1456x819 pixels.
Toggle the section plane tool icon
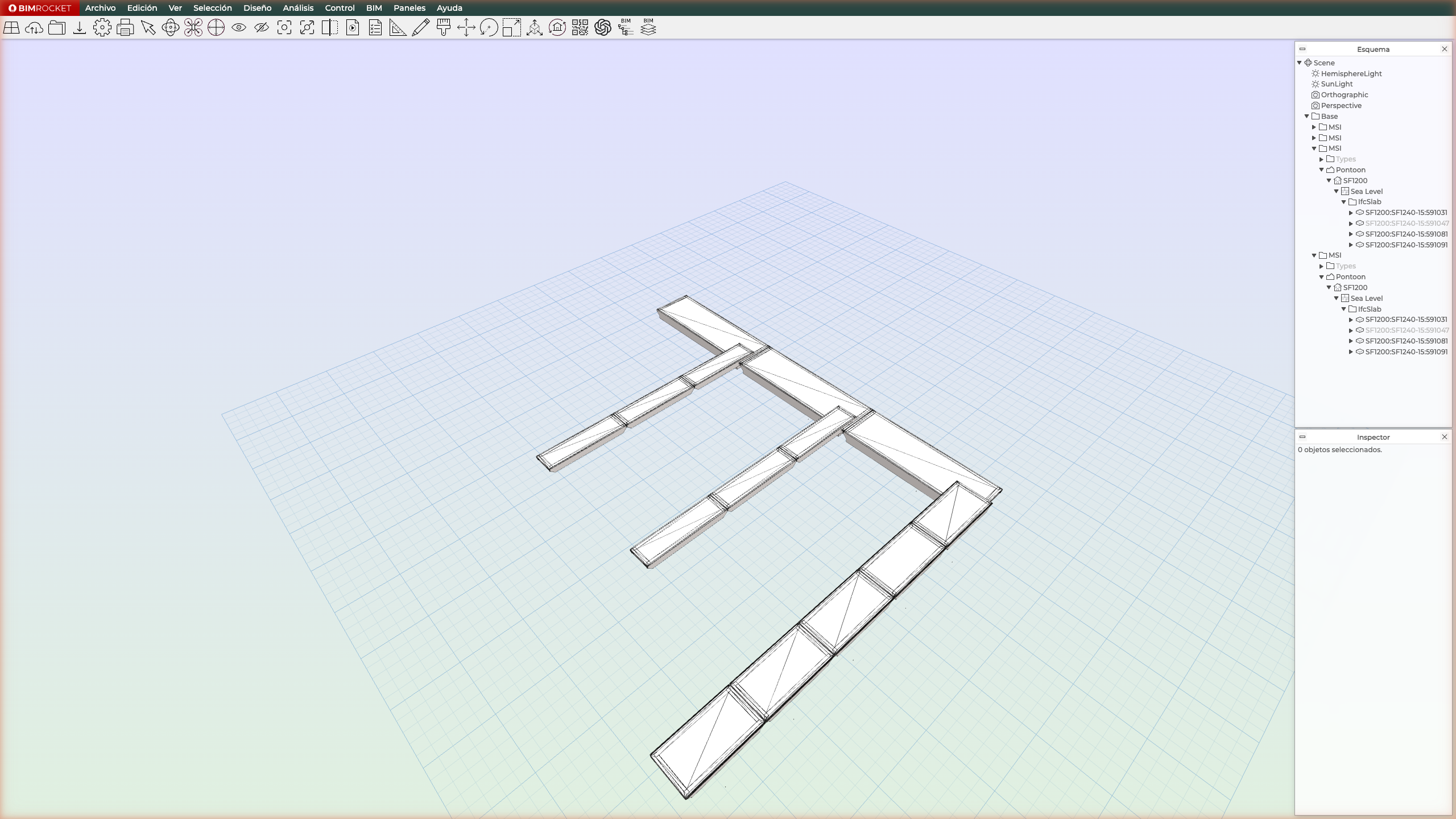(330, 27)
